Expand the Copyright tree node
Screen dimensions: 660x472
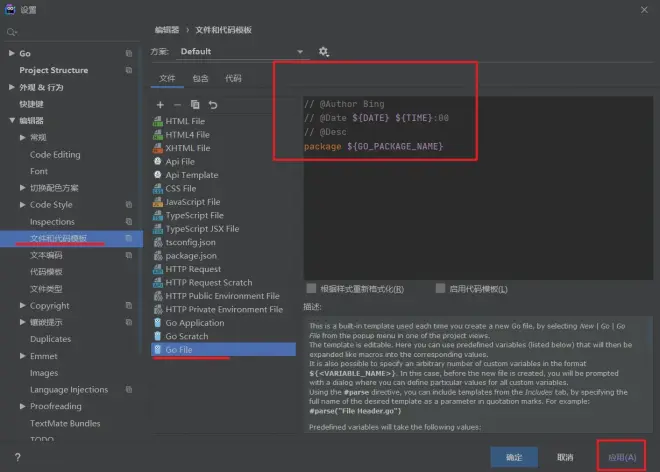point(22,305)
